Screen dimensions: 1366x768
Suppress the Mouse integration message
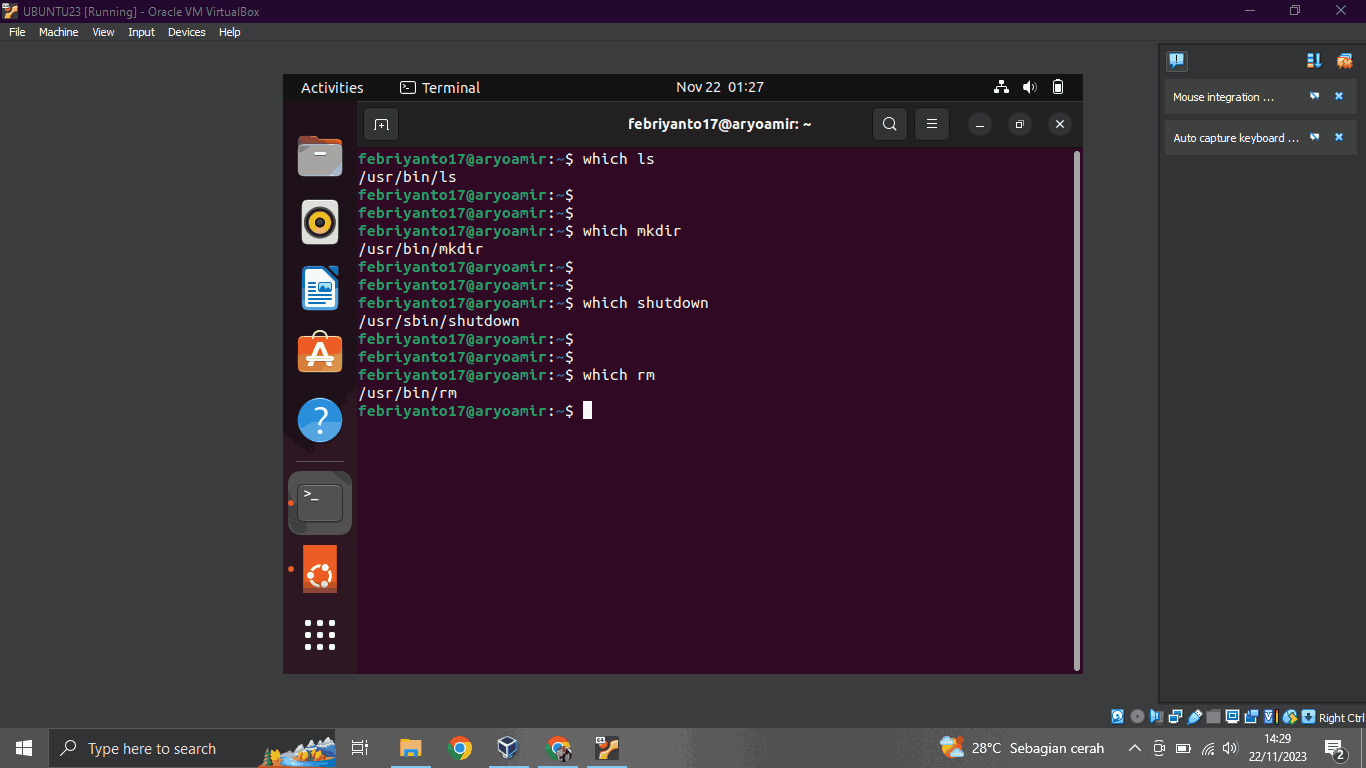pos(1315,97)
